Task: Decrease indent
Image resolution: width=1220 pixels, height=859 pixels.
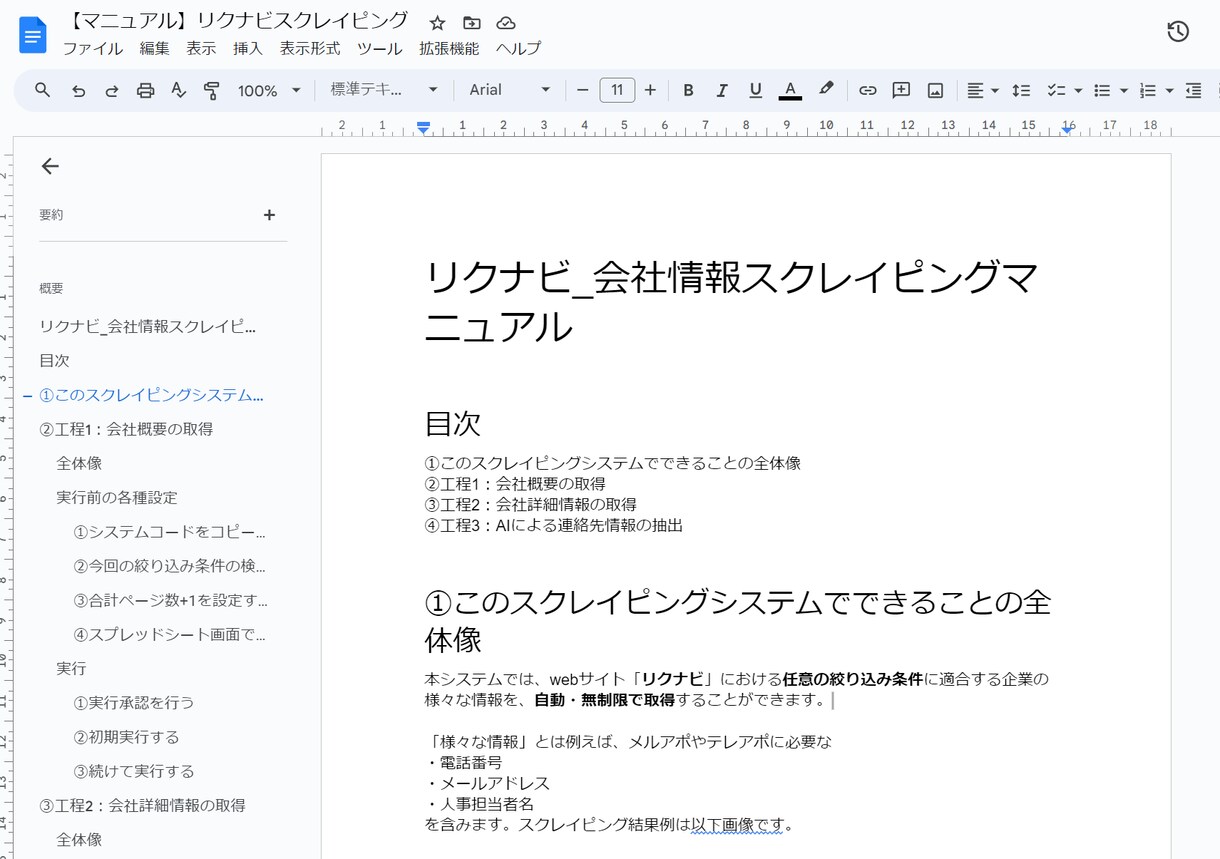Action: (x=1193, y=90)
